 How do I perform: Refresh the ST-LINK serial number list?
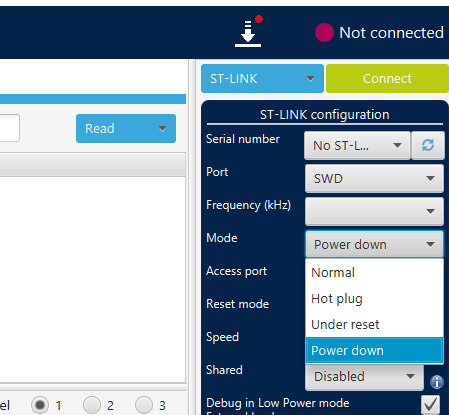tap(428, 145)
